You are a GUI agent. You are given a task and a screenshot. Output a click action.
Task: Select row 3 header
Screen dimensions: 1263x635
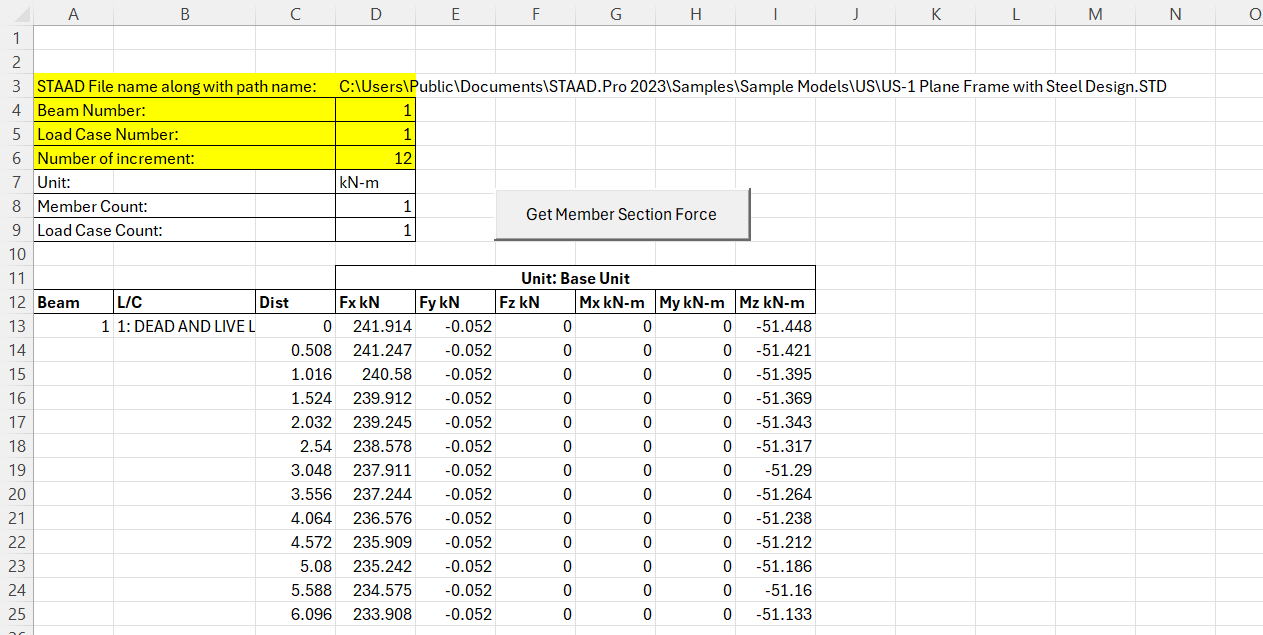tap(16, 86)
